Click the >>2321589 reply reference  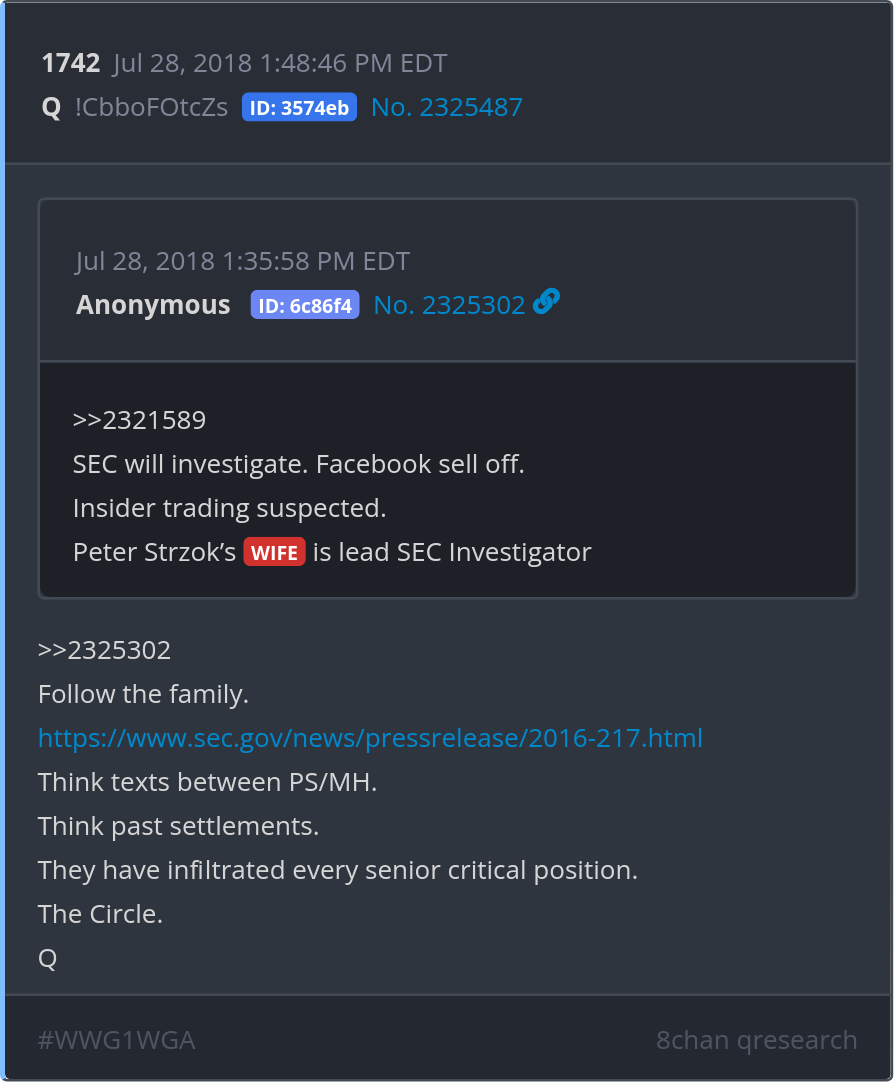pos(139,420)
